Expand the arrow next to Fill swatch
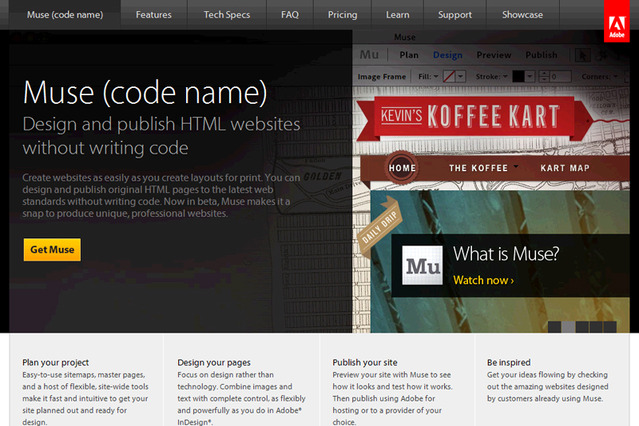 pyautogui.click(x=461, y=76)
